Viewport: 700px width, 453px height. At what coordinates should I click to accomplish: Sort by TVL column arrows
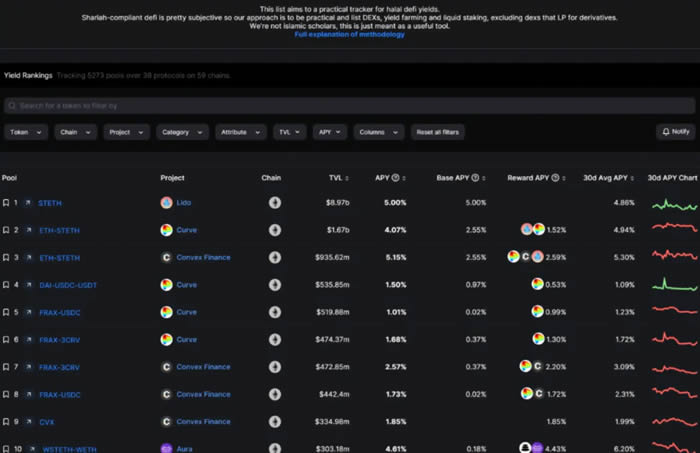(x=347, y=178)
